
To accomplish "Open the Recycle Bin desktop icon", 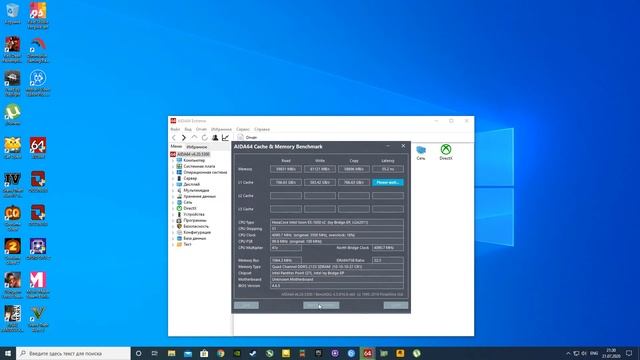I will coord(13,14).
